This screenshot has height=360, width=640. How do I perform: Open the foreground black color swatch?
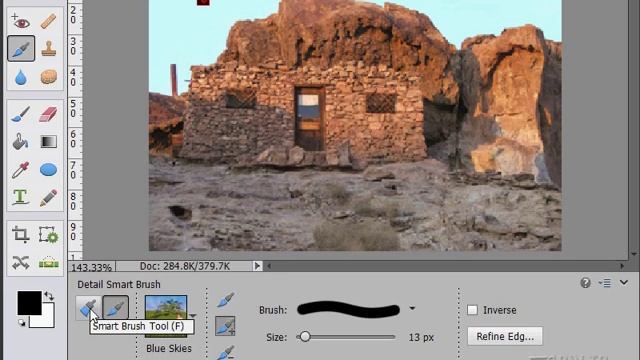[29, 302]
